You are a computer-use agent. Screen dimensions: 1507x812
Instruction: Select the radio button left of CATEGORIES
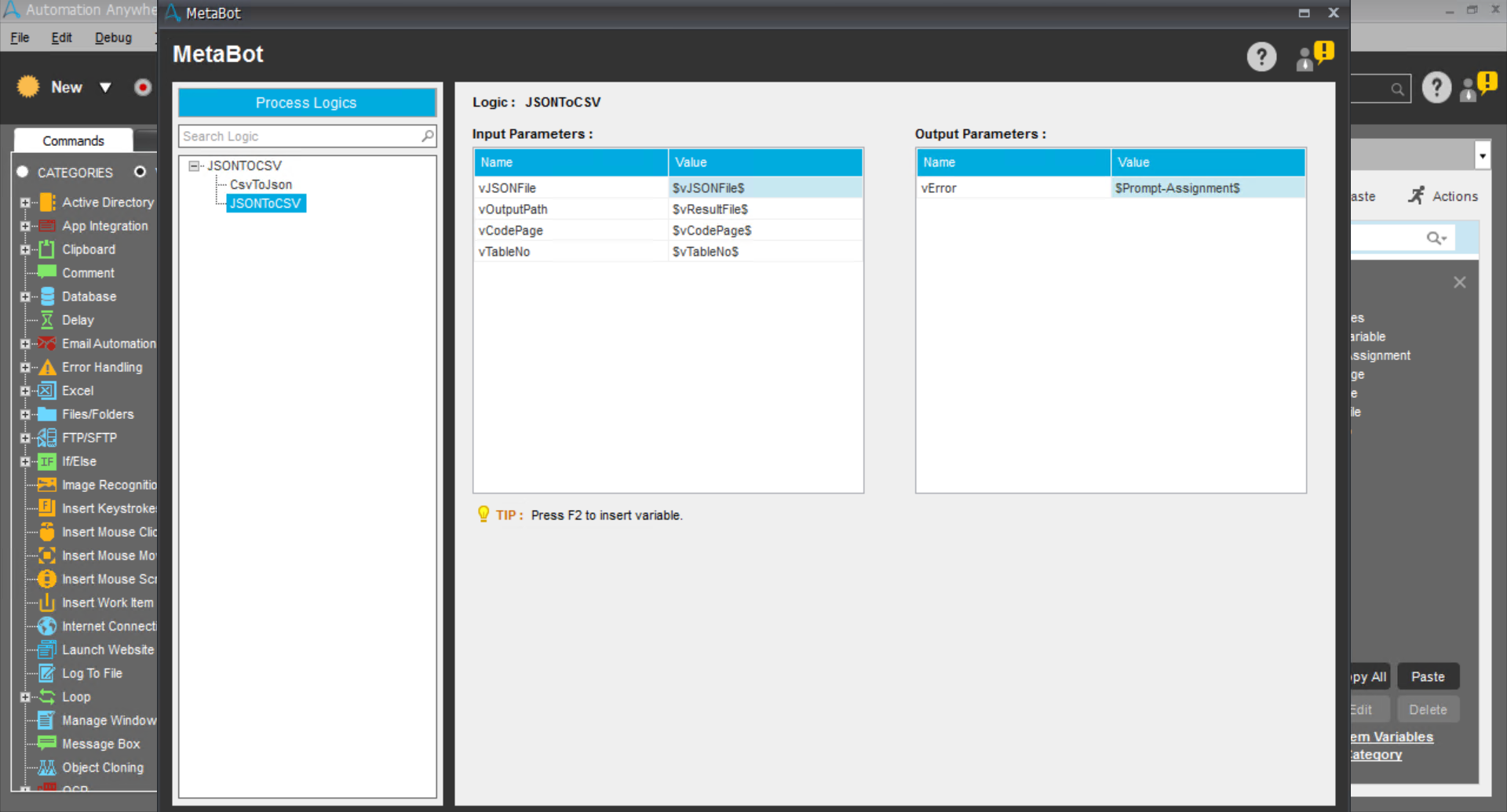23,172
